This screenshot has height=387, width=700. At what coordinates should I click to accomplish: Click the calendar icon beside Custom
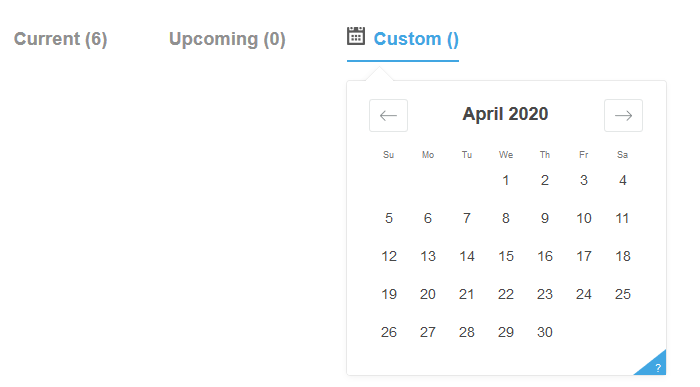click(x=356, y=36)
